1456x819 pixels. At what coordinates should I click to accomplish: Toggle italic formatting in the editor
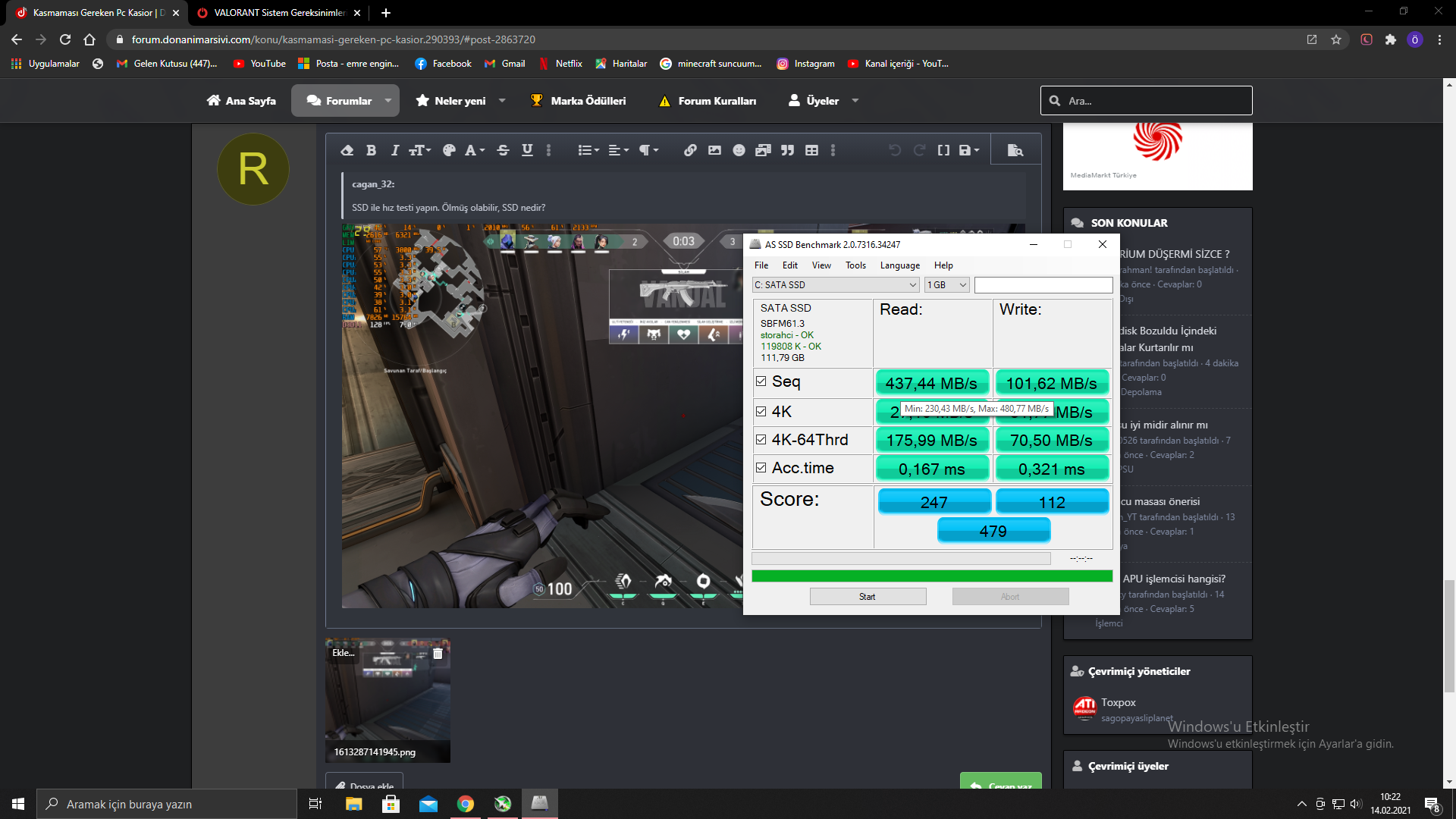click(x=394, y=150)
